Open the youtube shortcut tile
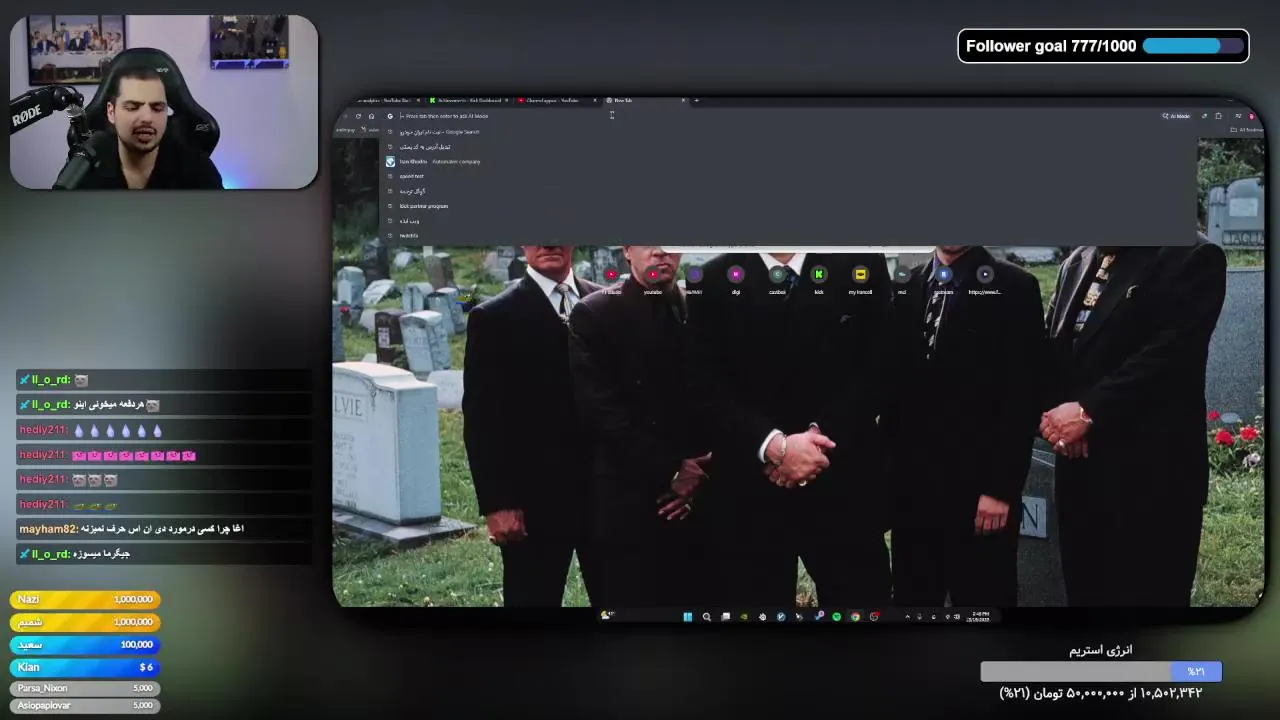This screenshot has height=720, width=1280. pyautogui.click(x=653, y=279)
